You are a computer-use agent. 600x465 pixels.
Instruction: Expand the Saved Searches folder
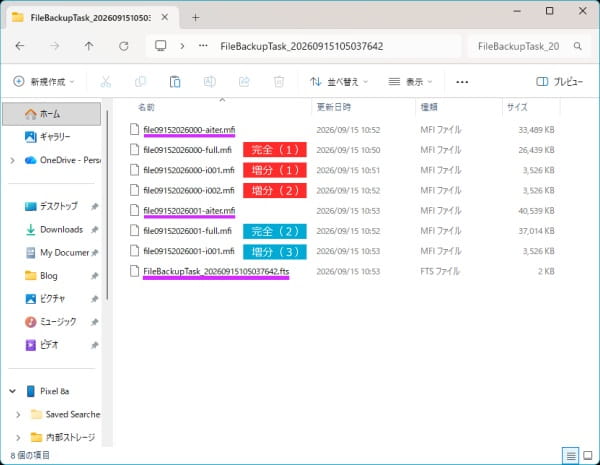coord(18,414)
